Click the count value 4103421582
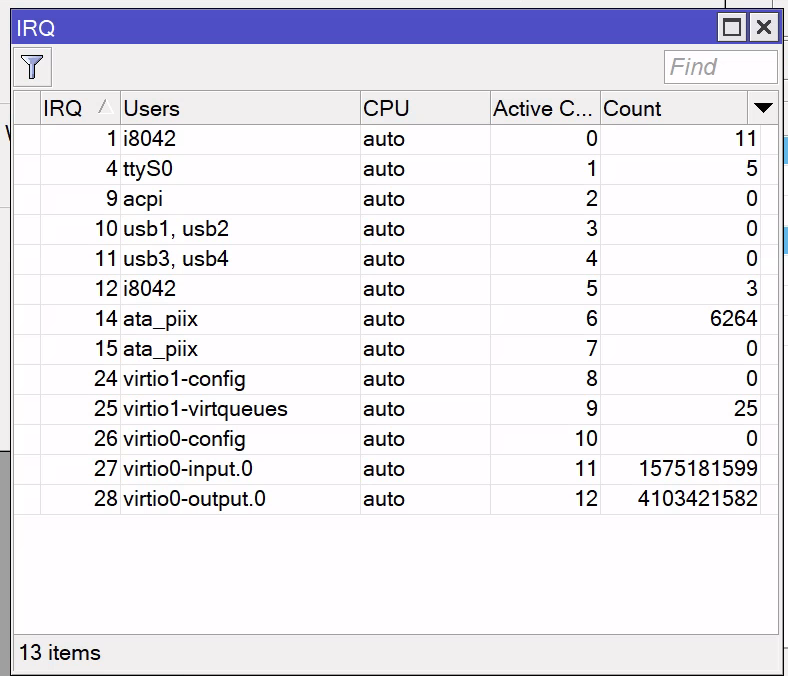The height and width of the screenshot is (676, 788). coord(698,499)
